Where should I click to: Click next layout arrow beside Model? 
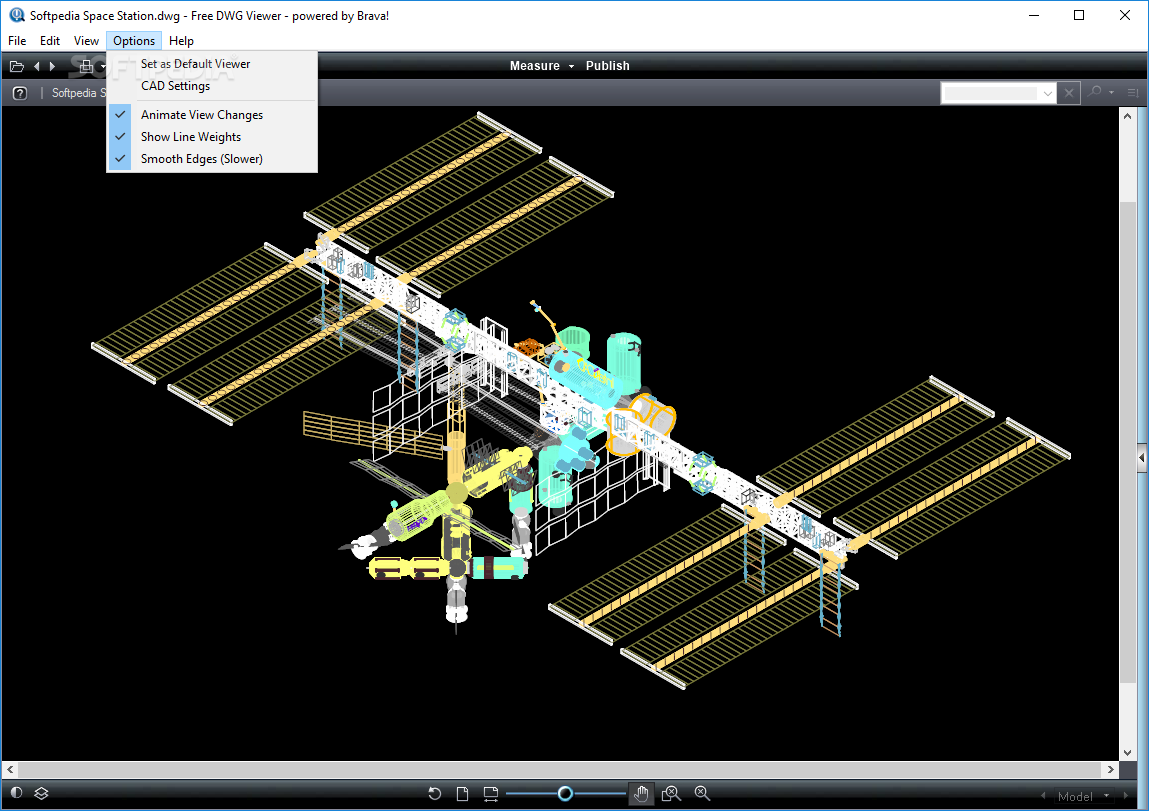1126,796
